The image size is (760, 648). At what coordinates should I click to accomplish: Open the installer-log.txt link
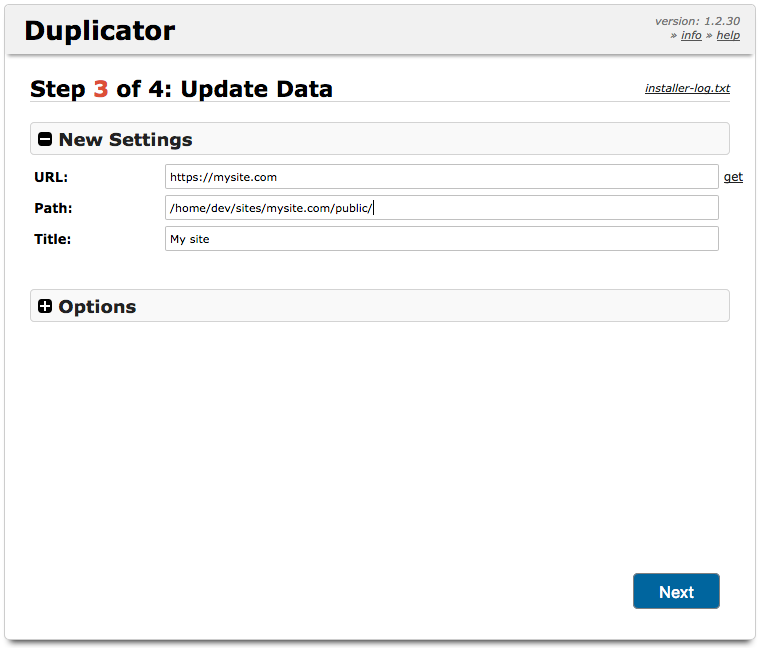point(687,88)
